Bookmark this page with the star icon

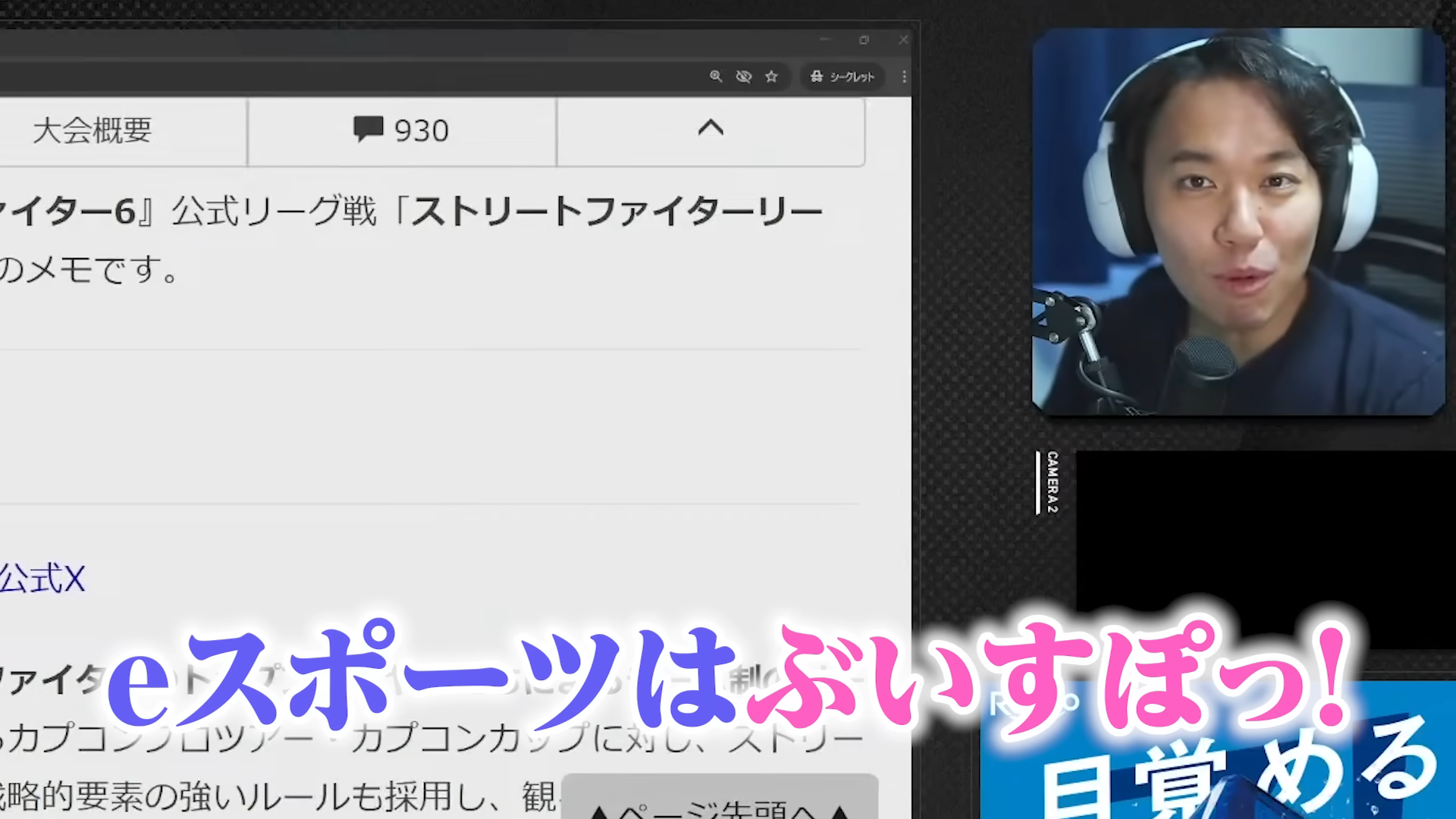coord(771,77)
